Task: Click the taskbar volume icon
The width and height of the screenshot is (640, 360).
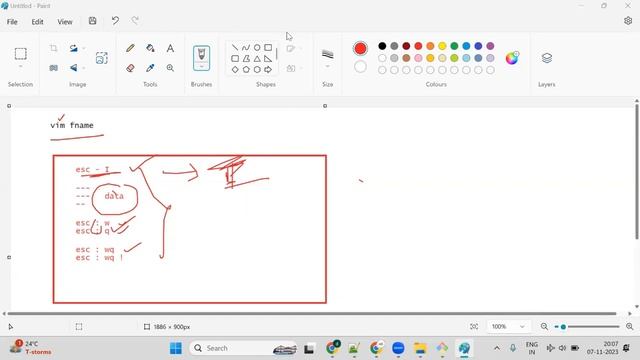Action: [x=562, y=348]
